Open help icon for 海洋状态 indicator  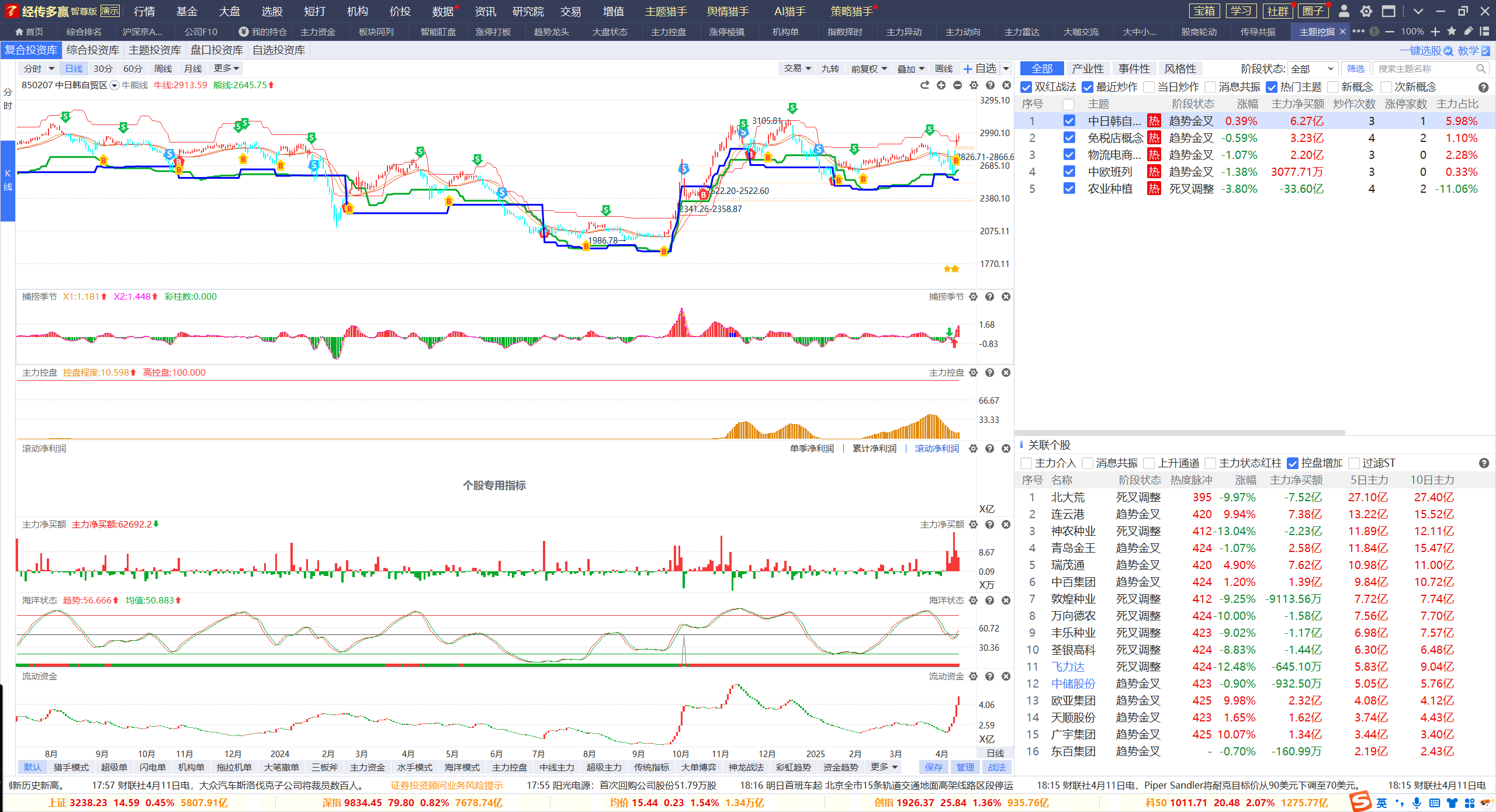click(989, 601)
